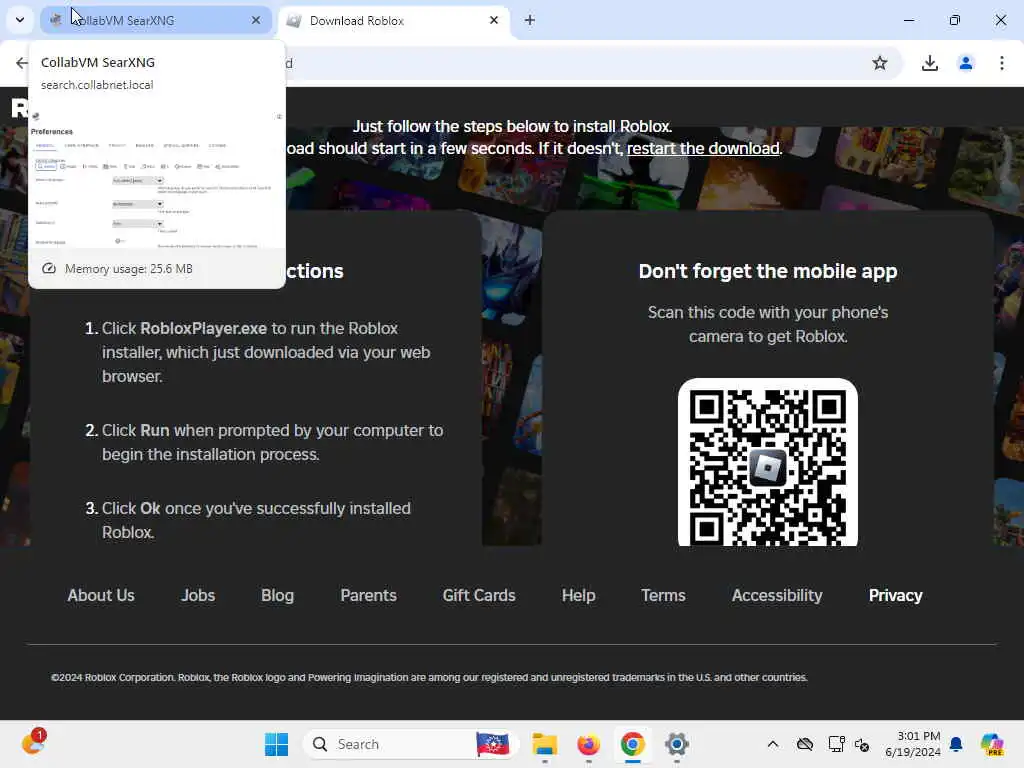
Task: Open the tab search dropdown arrow
Action: 20,20
